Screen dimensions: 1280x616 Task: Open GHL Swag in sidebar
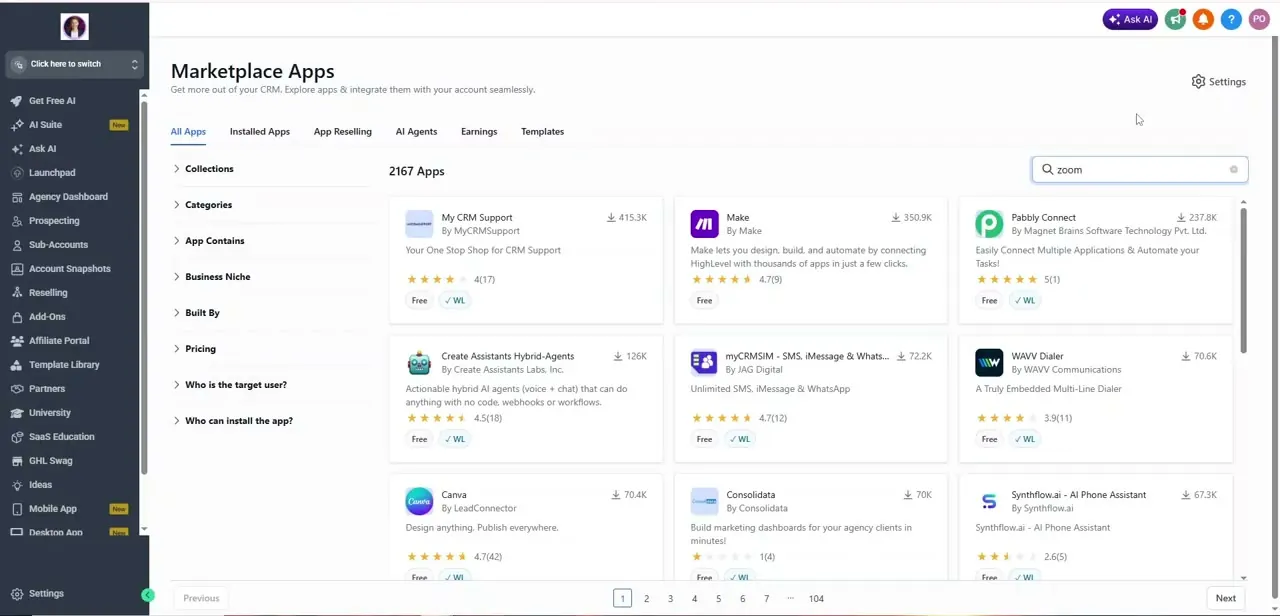pyautogui.click(x=50, y=461)
